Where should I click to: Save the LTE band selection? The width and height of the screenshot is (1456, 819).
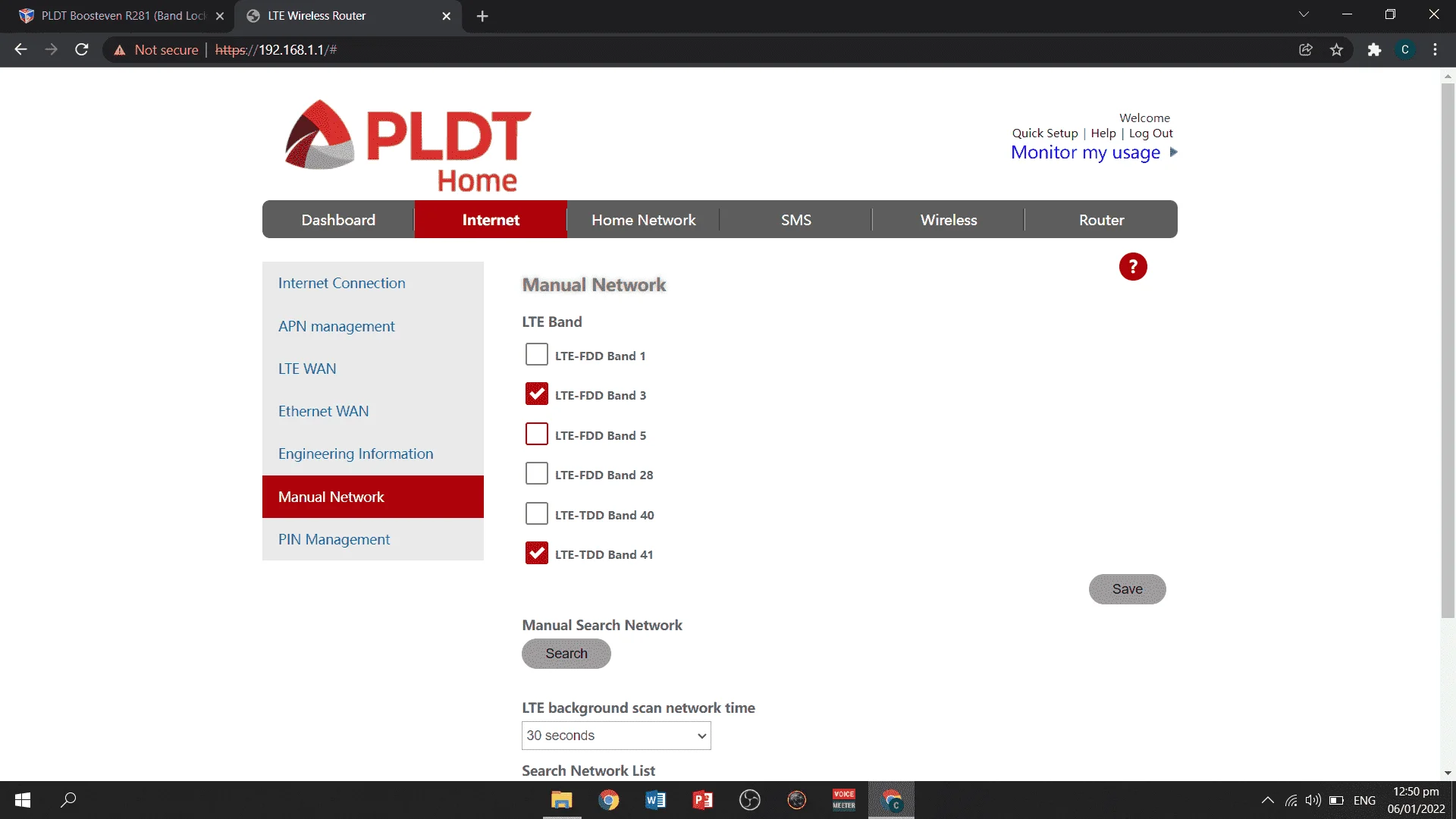[1127, 589]
